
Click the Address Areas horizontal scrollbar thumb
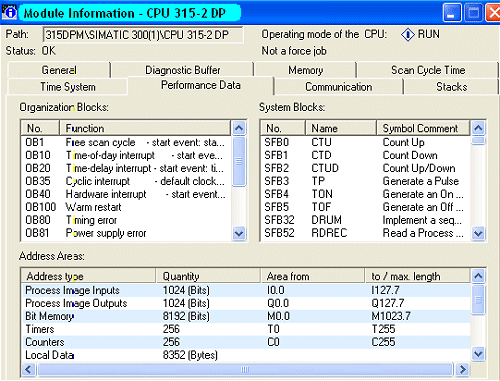coord(245,369)
